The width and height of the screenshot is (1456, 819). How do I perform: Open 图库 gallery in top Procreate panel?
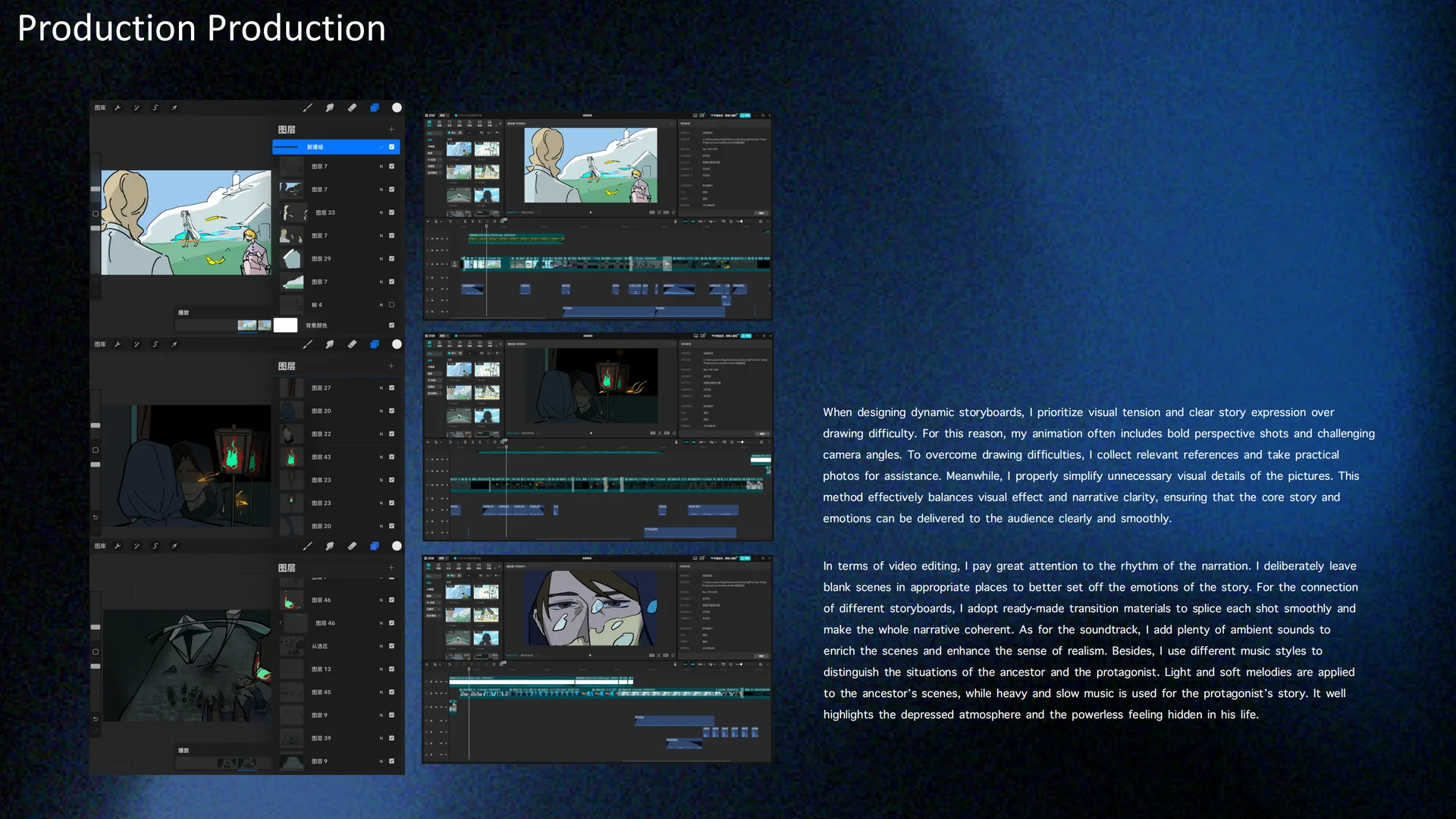coord(100,108)
